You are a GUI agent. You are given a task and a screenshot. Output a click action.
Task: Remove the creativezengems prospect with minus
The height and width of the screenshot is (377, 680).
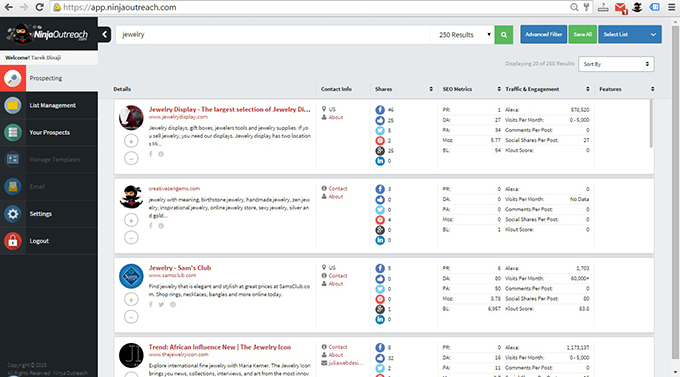tap(131, 238)
